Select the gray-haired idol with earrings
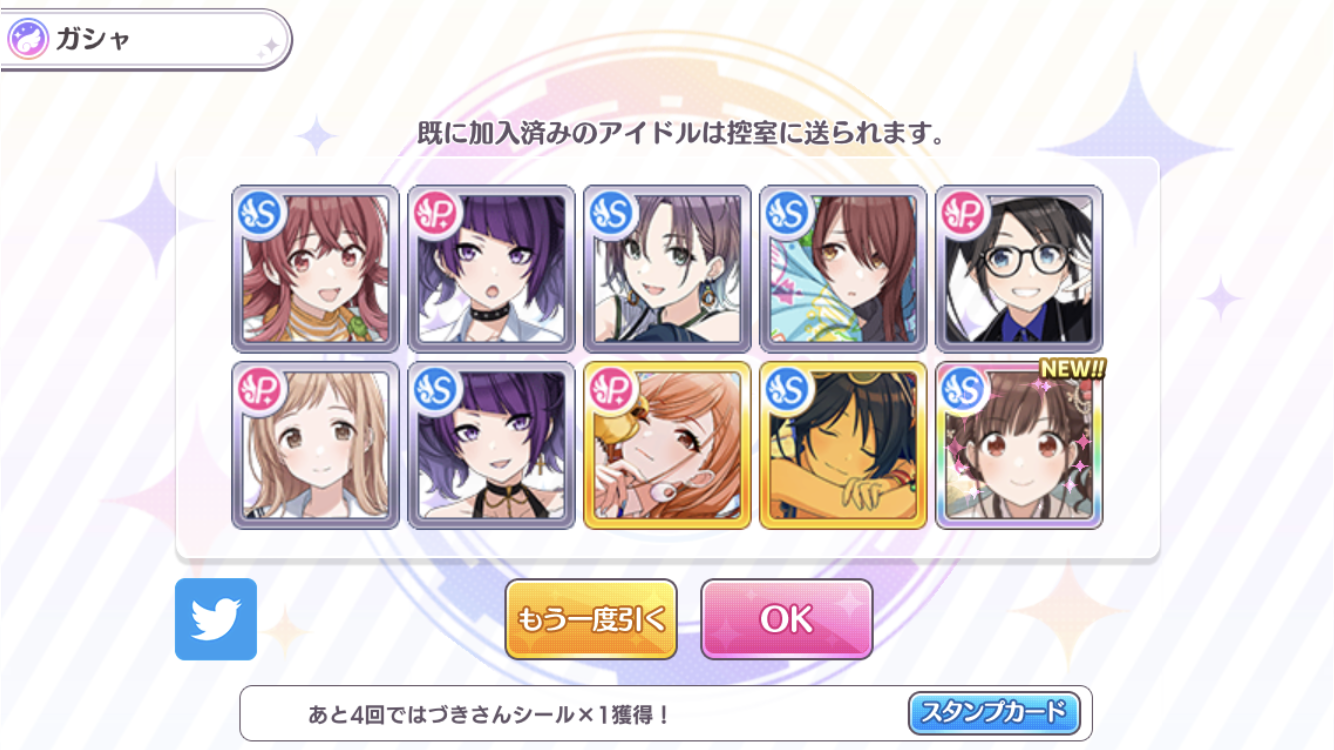Viewport: 1334px width, 750px height. coord(667,269)
